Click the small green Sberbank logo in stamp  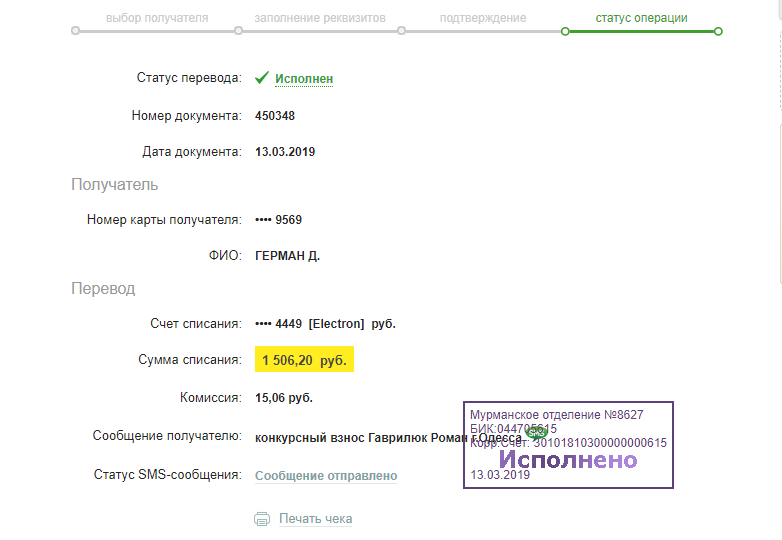(536, 433)
